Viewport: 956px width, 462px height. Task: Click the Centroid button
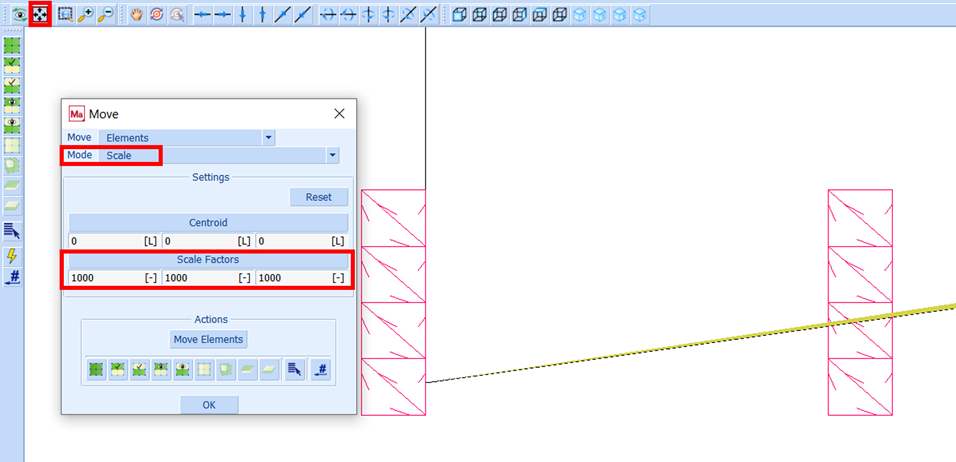209,222
